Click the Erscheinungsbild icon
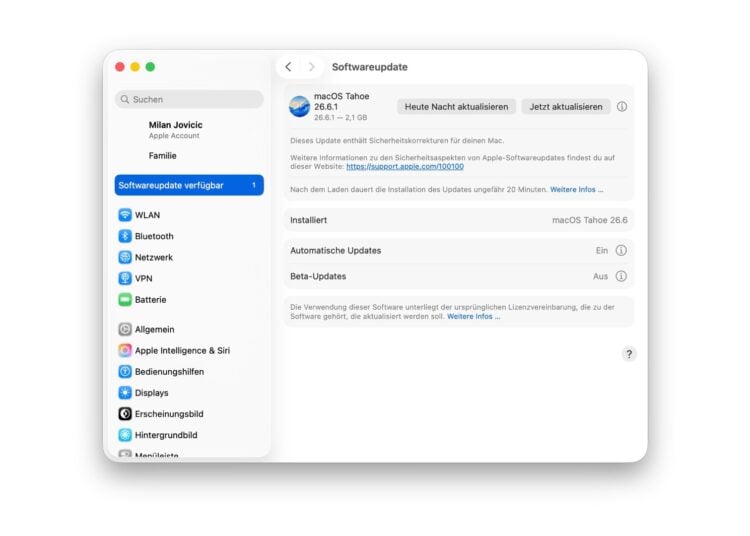This screenshot has height=536, width=750. pyautogui.click(x=125, y=414)
